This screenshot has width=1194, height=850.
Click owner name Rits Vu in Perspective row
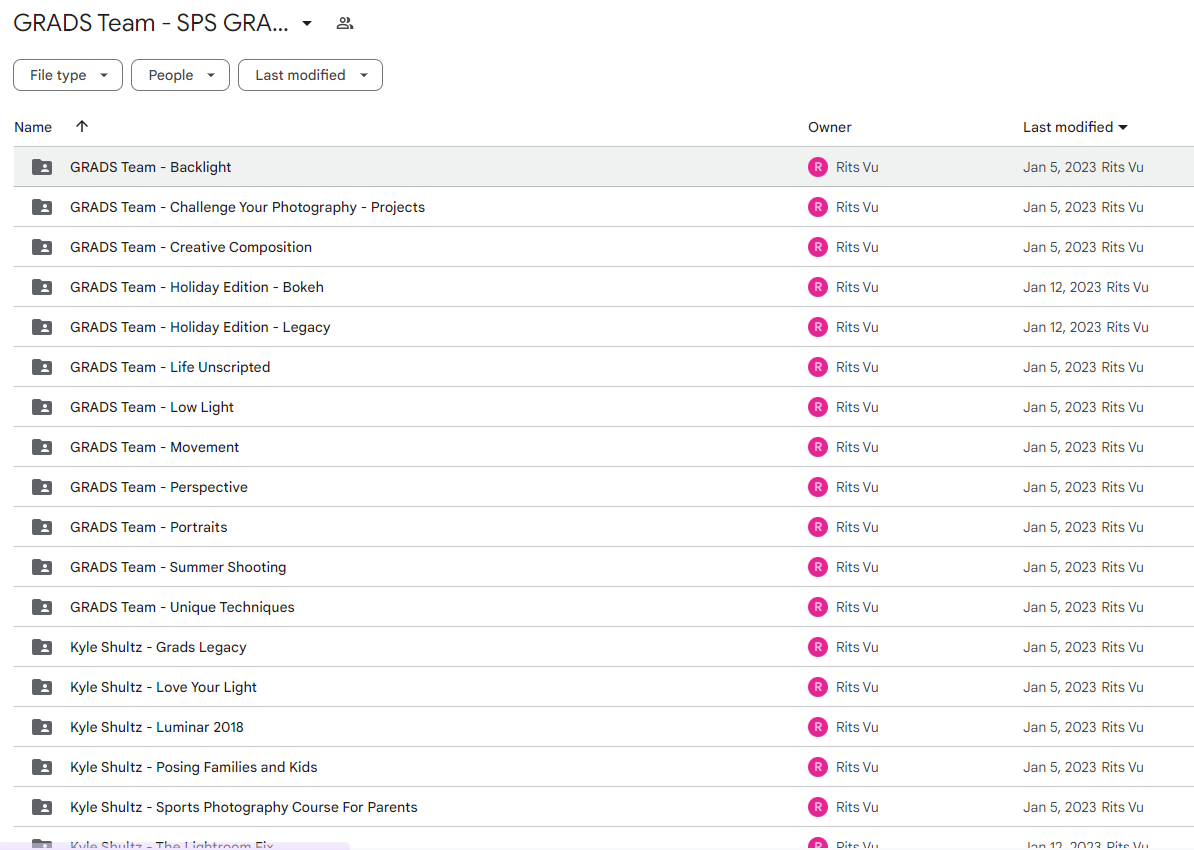tap(857, 487)
